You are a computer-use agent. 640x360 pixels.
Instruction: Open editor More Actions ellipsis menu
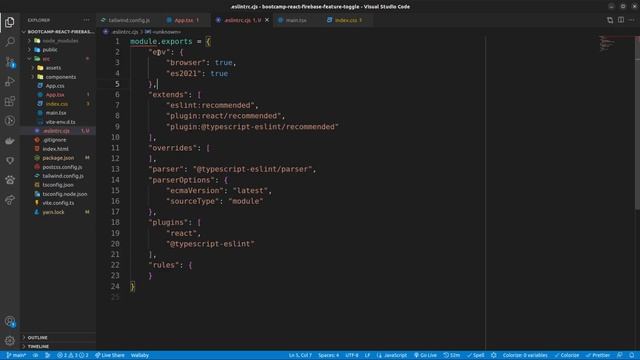coord(631,20)
